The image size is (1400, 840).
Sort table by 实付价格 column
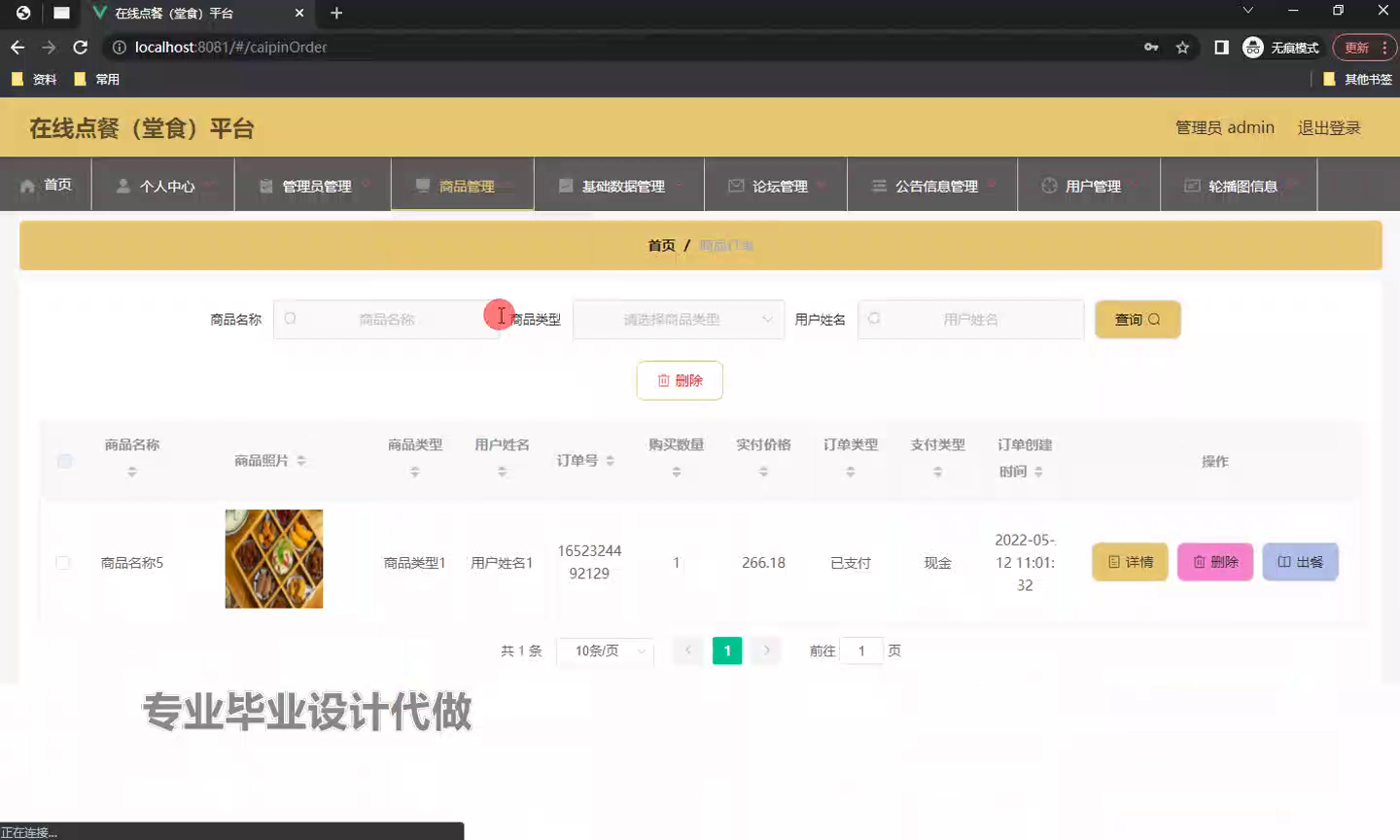(x=763, y=472)
